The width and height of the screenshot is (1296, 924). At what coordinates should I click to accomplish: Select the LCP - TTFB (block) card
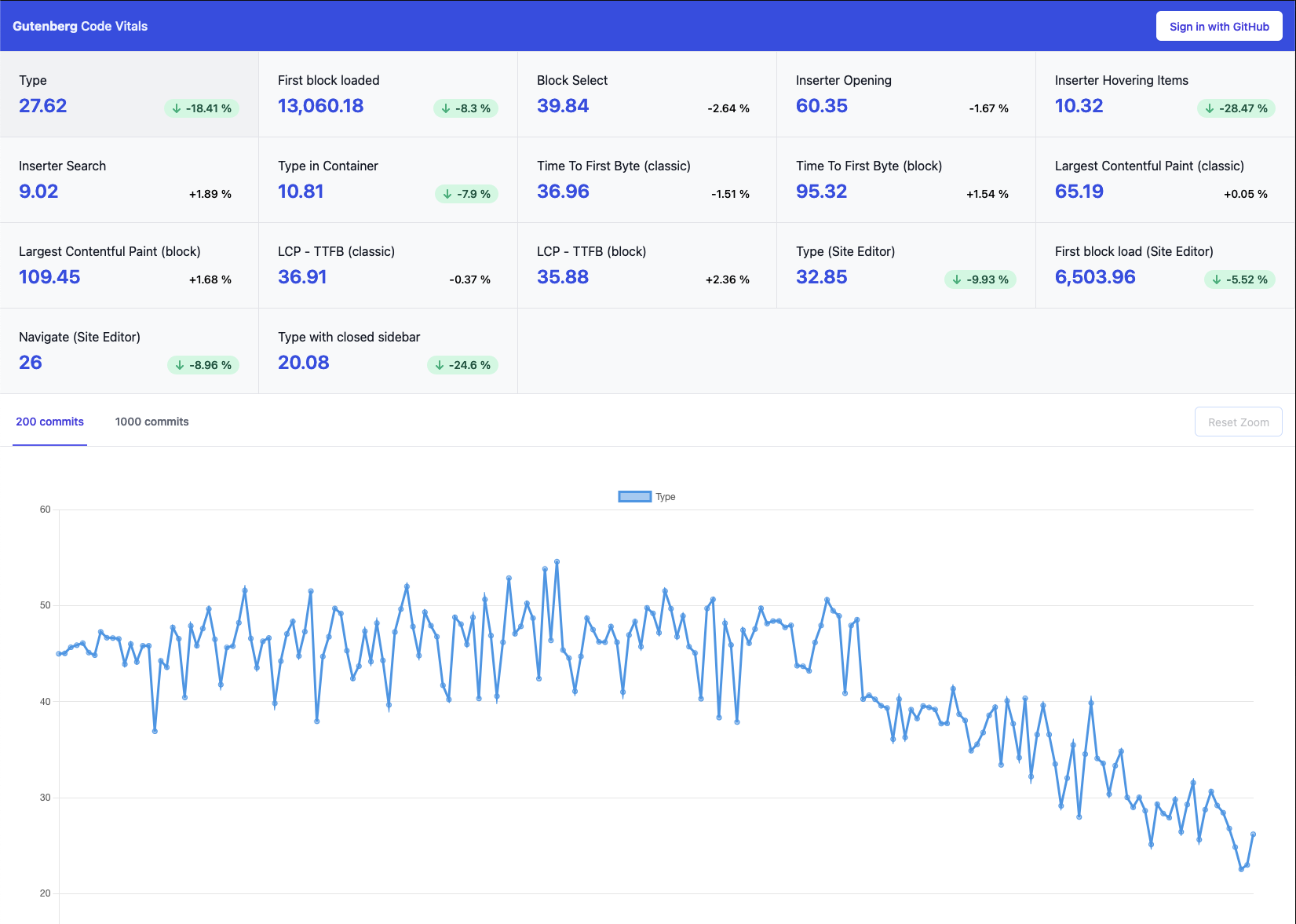[647, 265]
